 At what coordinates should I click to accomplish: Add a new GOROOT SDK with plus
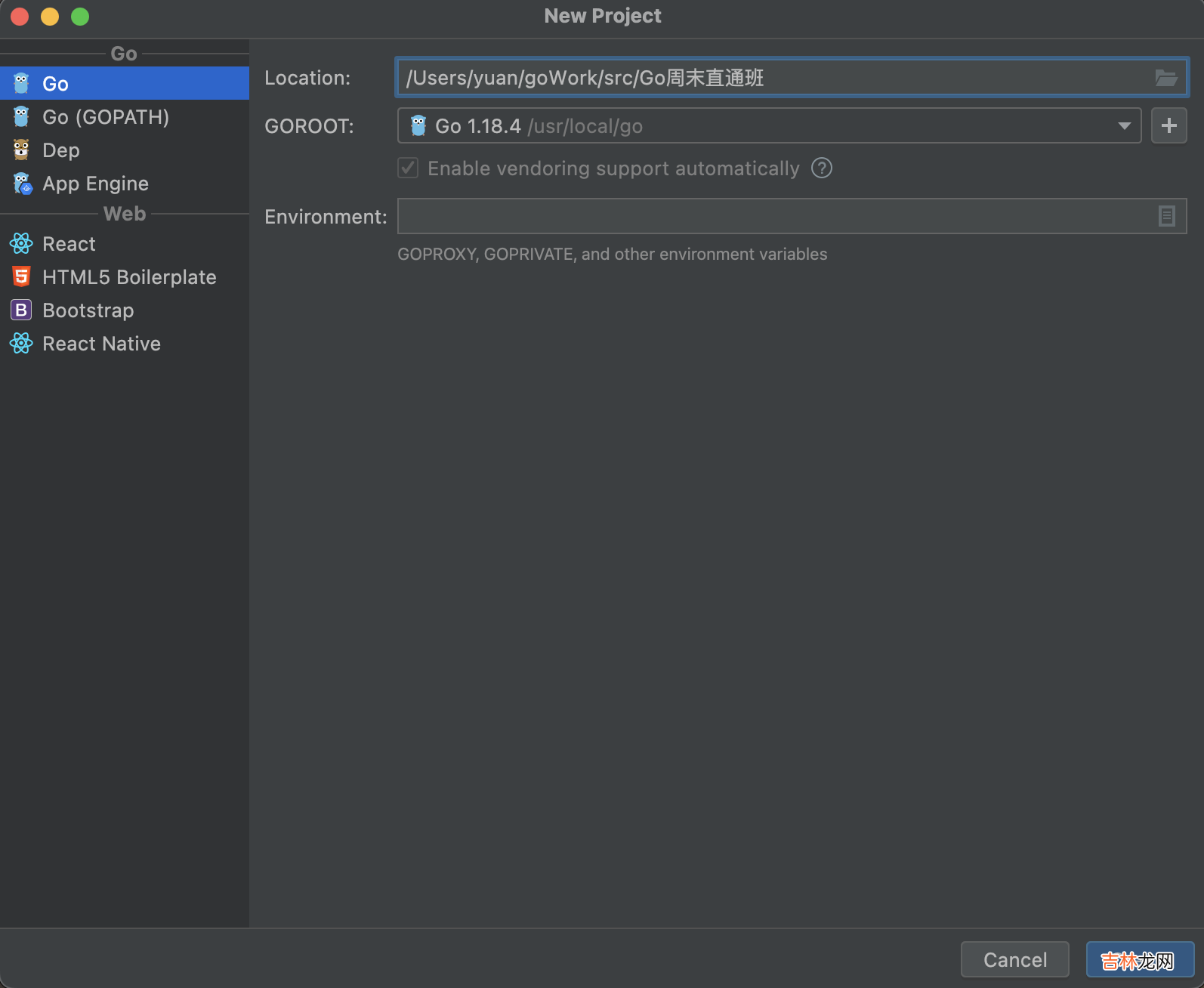(x=1168, y=125)
